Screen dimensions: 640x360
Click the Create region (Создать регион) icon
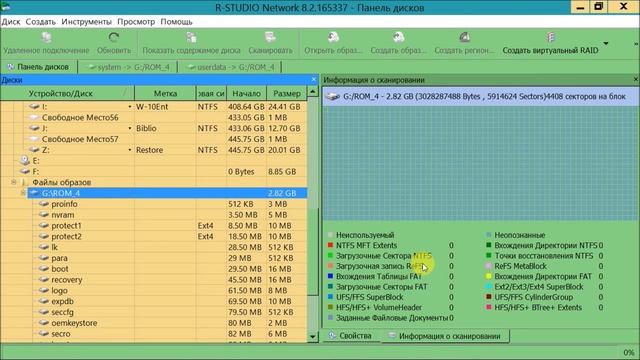point(464,38)
